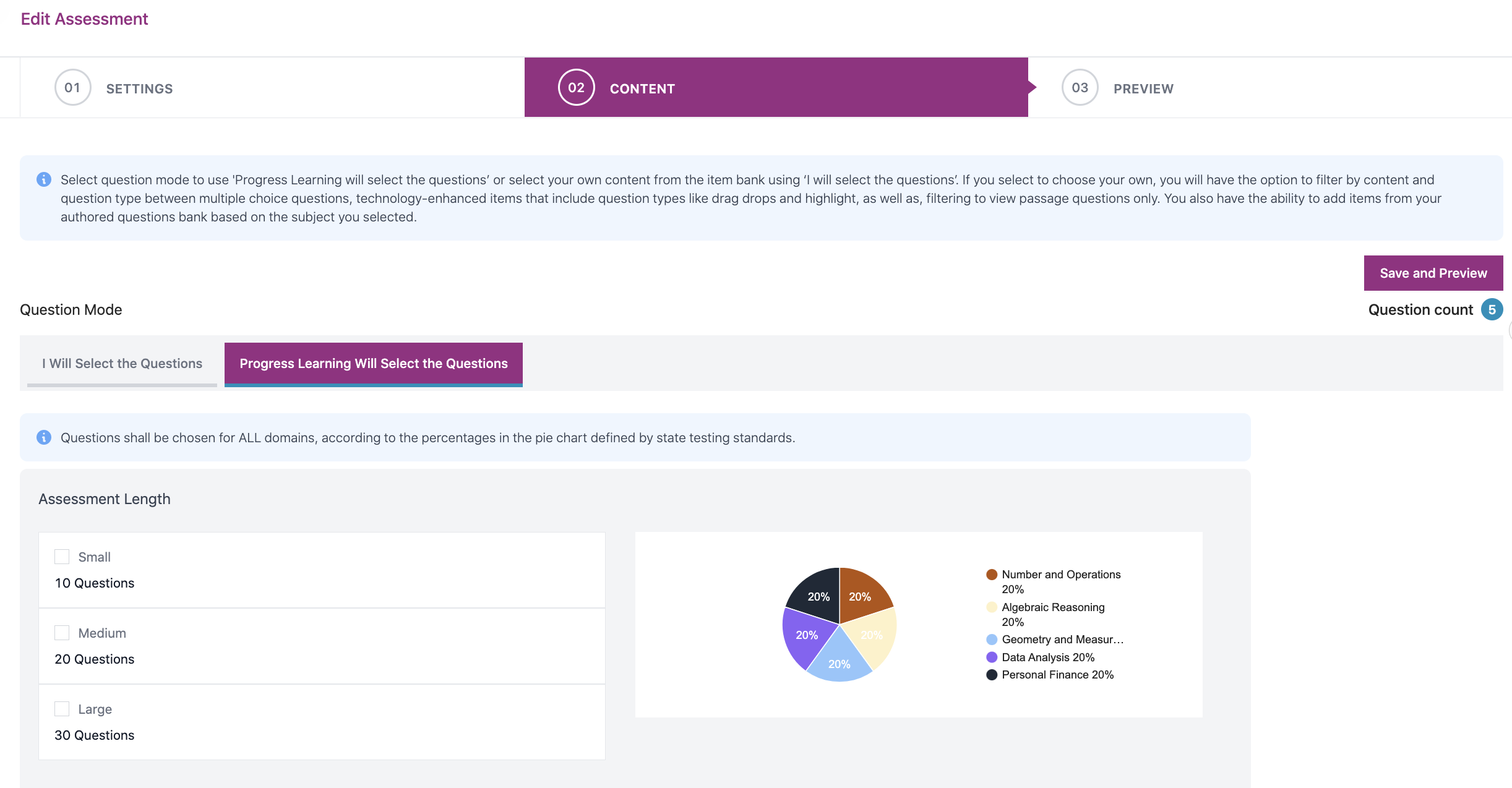Click the Number and Operations legend dot
Screen dimensions: 1512x788
[992, 575]
